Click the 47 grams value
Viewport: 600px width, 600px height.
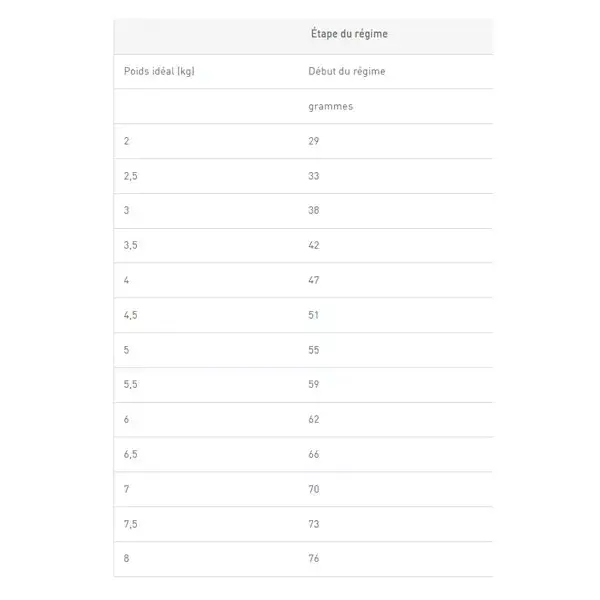(313, 280)
